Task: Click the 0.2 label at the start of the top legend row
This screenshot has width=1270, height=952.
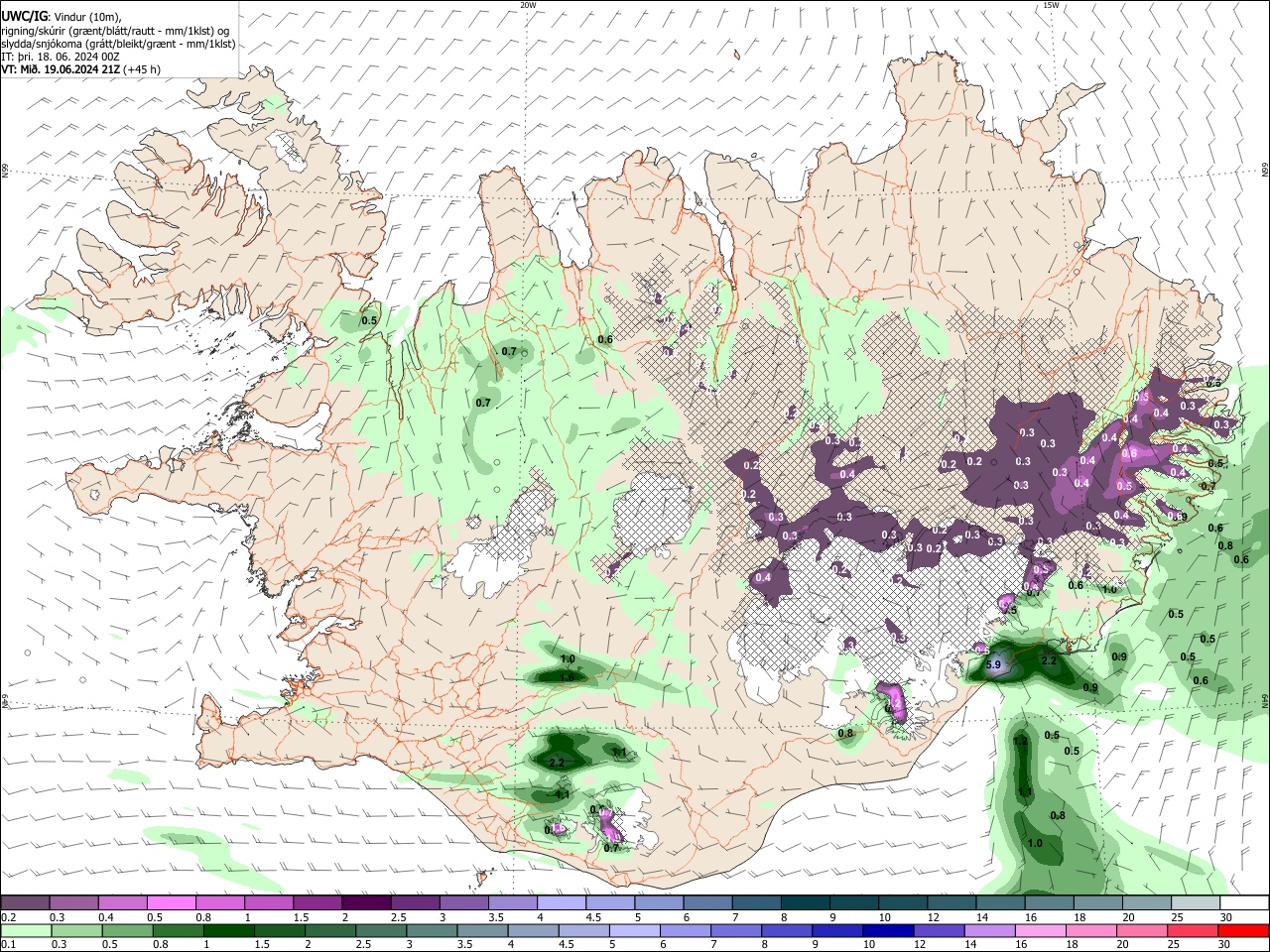Action: pyautogui.click(x=8, y=917)
